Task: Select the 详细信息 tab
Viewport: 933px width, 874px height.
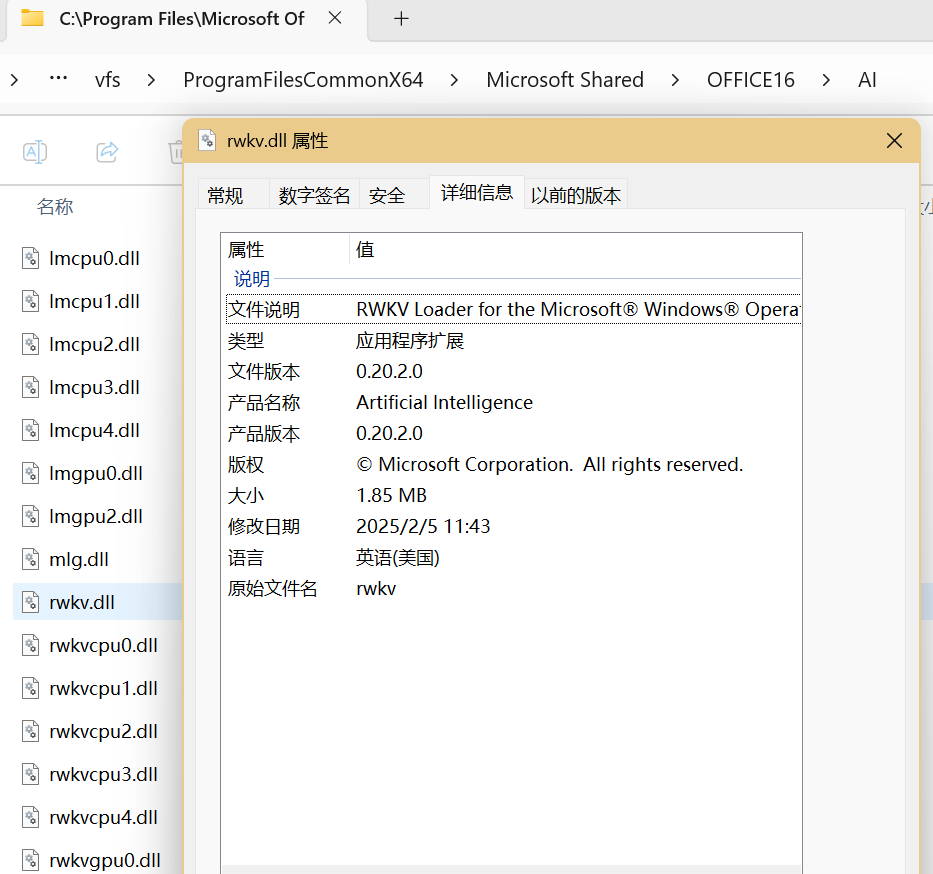Action: pos(477,192)
